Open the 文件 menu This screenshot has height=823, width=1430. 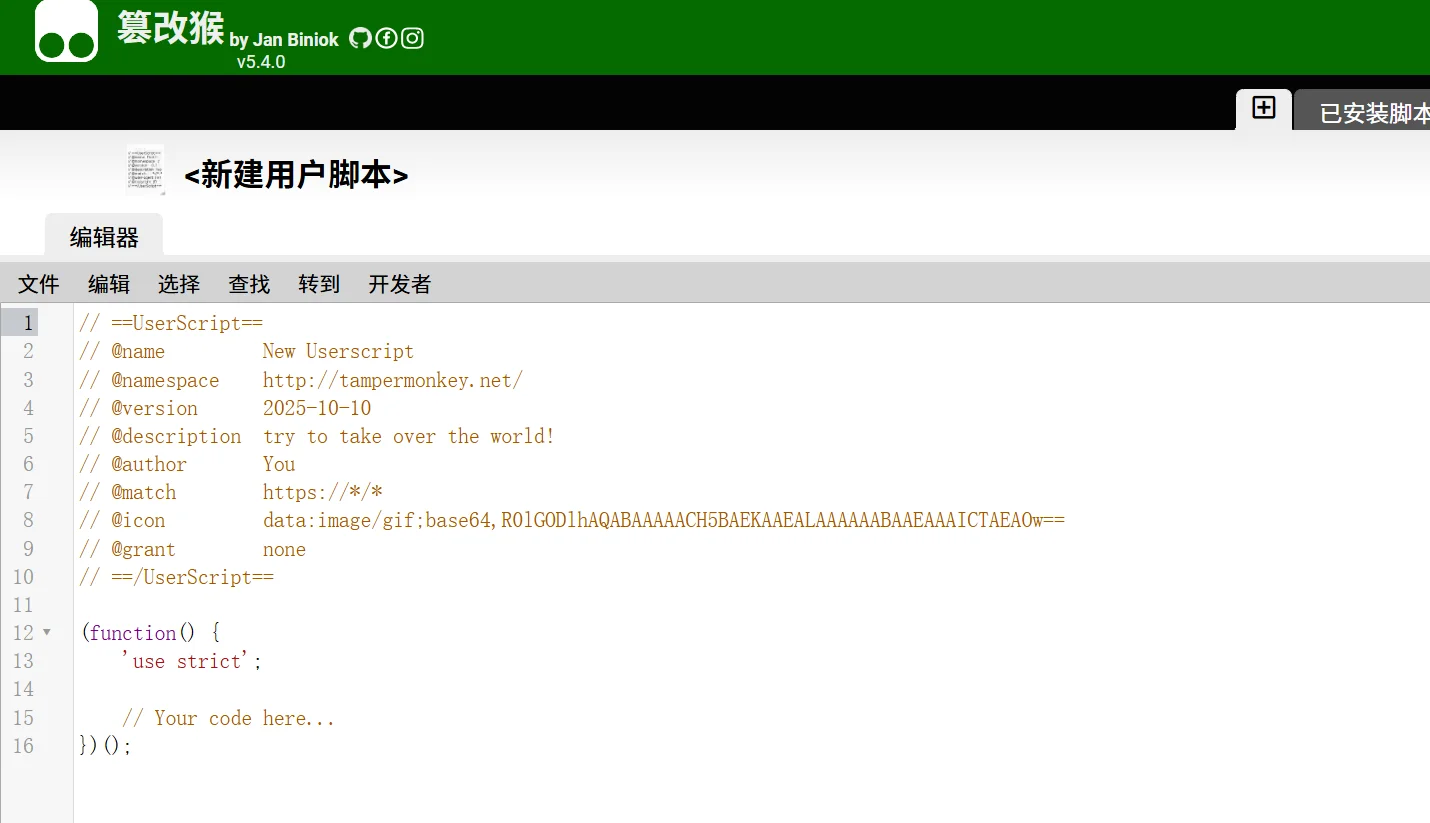[x=38, y=284]
